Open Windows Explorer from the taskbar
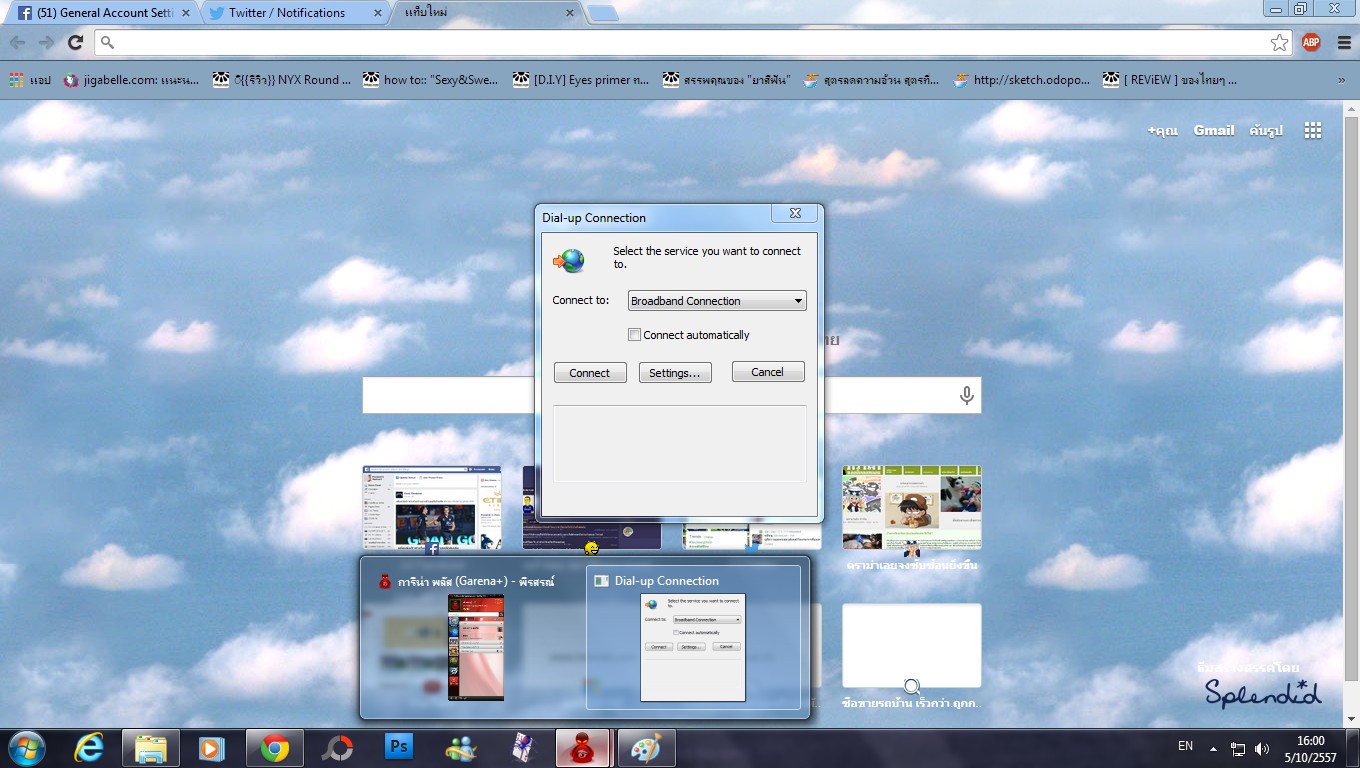The height and width of the screenshot is (768, 1360). point(151,748)
